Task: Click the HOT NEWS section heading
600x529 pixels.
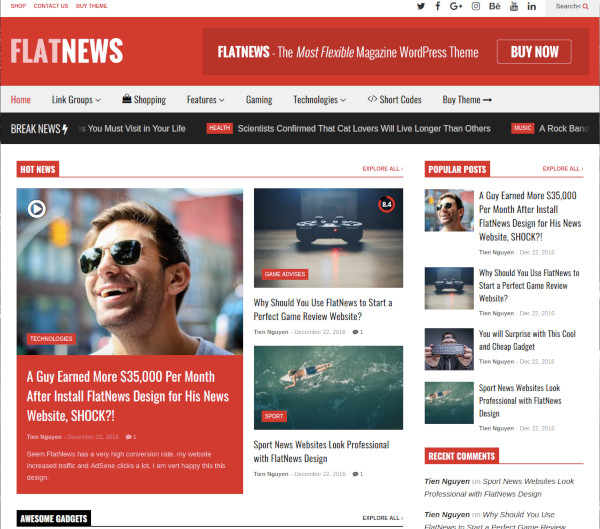Action: pyautogui.click(x=38, y=169)
